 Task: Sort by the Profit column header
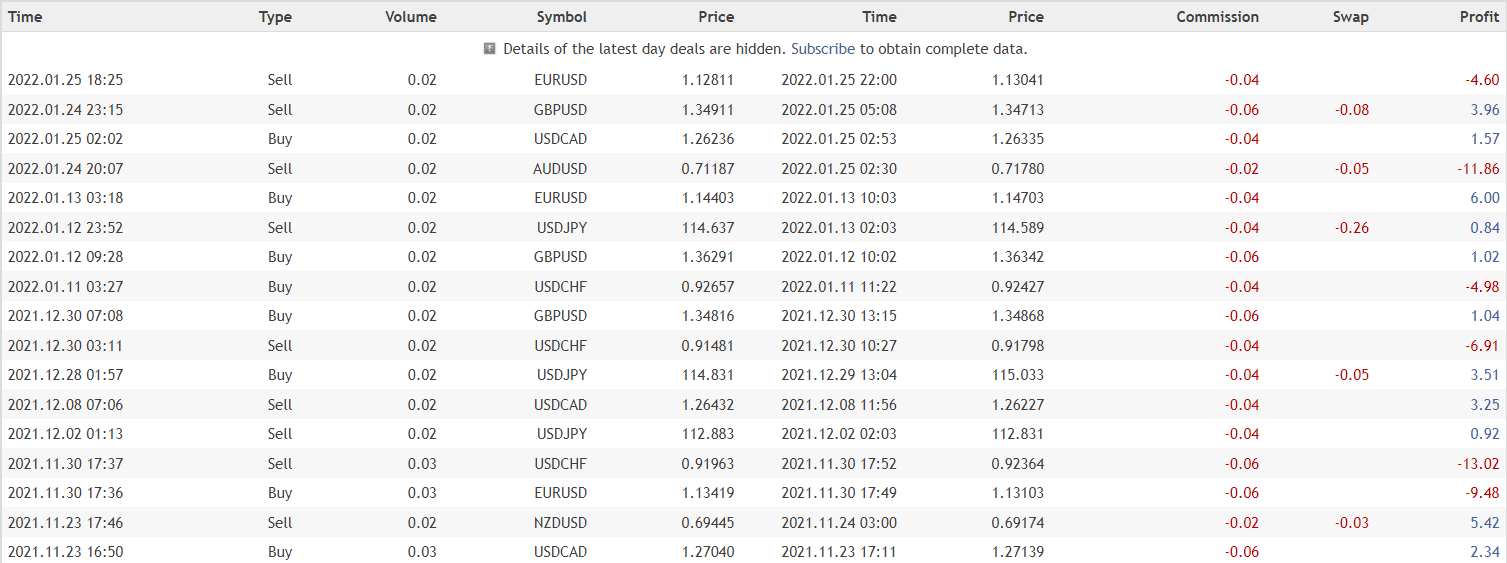click(1480, 17)
